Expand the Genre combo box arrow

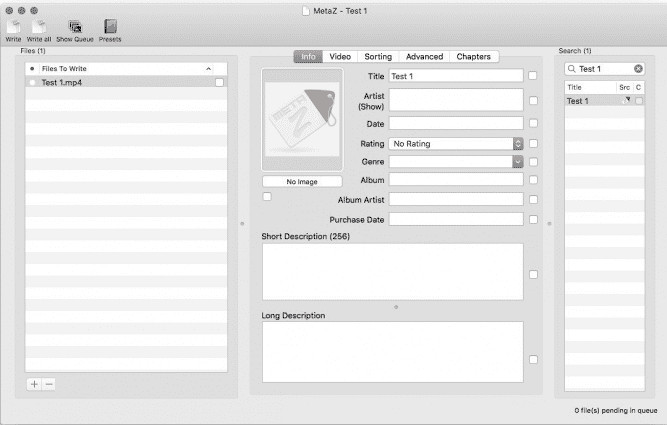[518, 162]
